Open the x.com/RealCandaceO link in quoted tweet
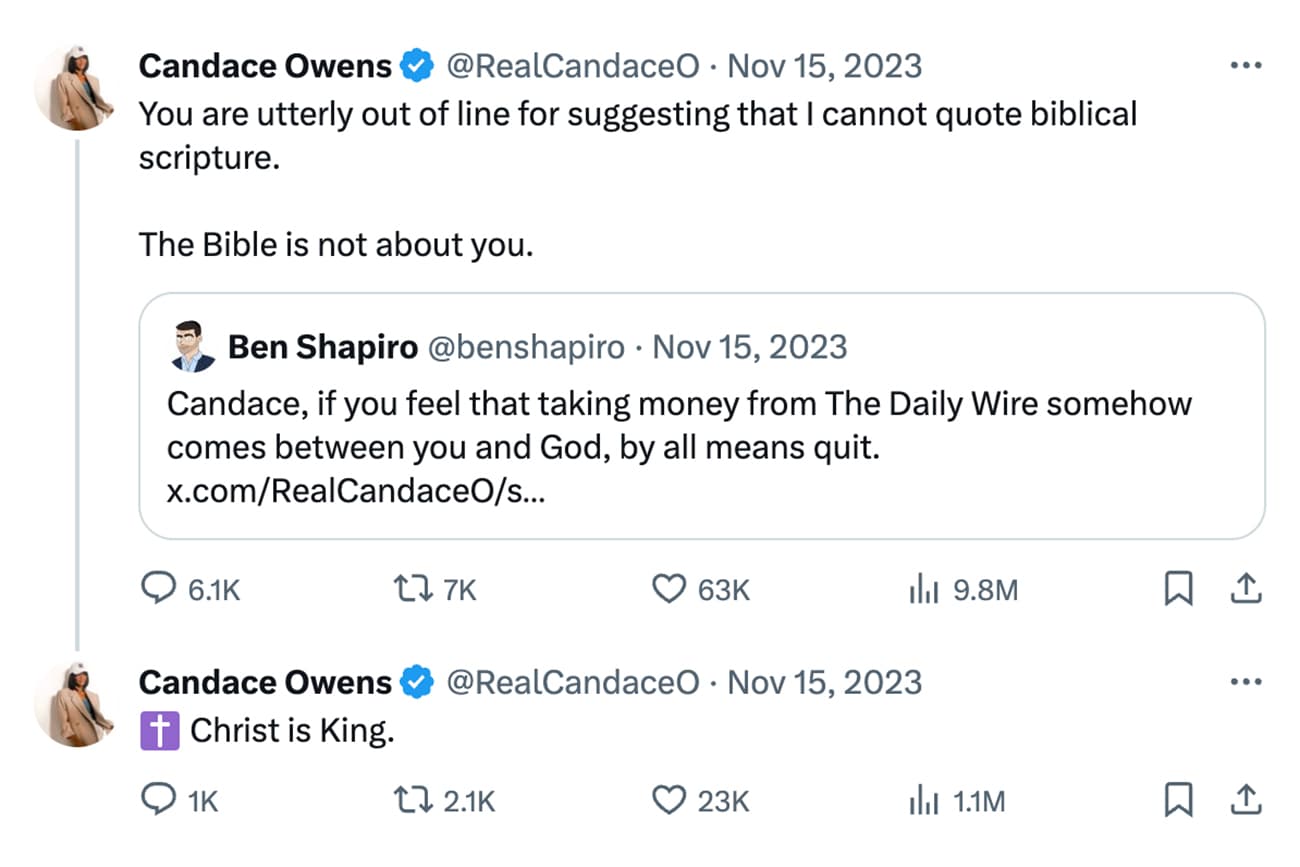Viewport: 1300px width, 867px height. [356, 494]
